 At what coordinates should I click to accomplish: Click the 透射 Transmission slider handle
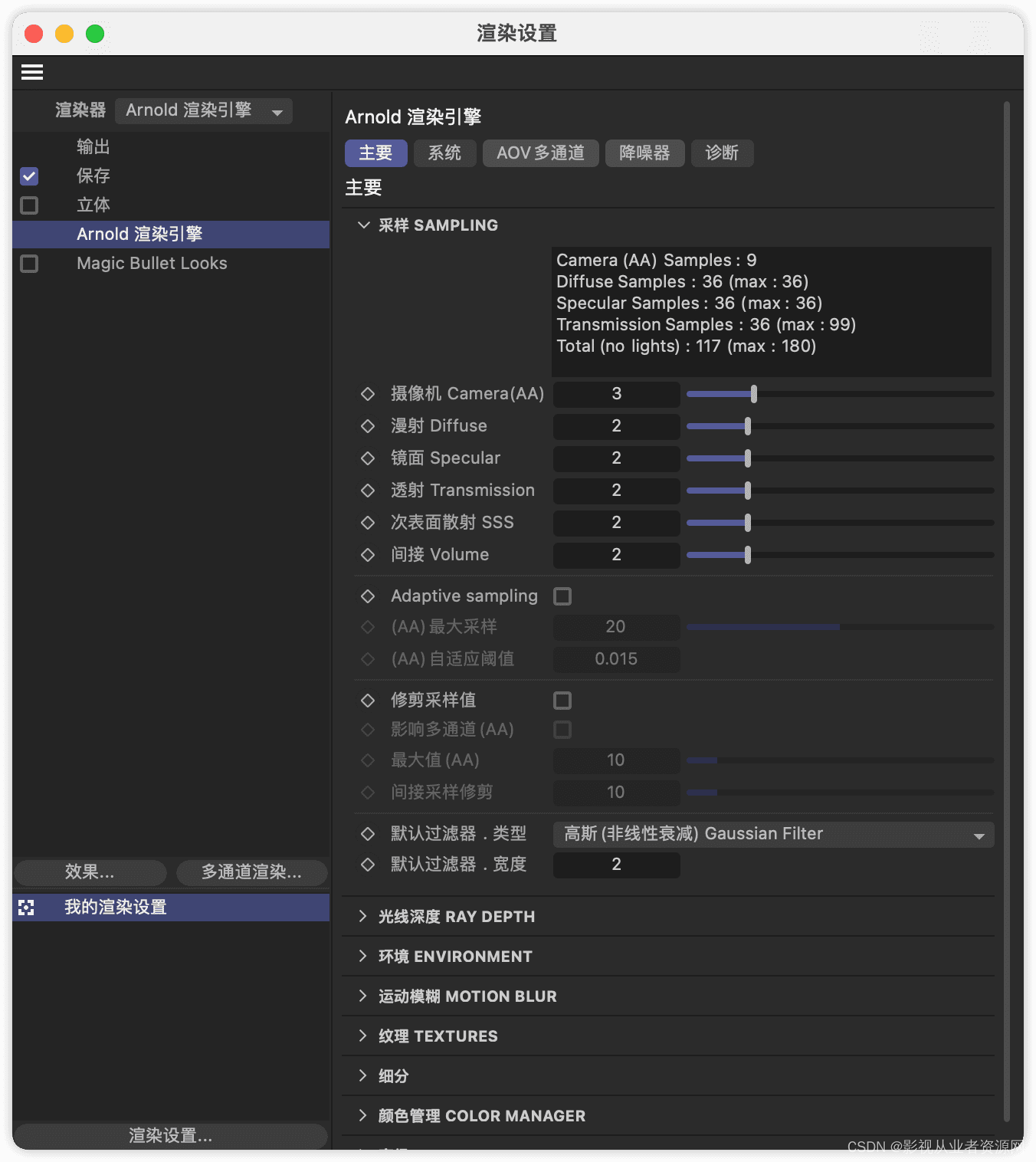[748, 491]
